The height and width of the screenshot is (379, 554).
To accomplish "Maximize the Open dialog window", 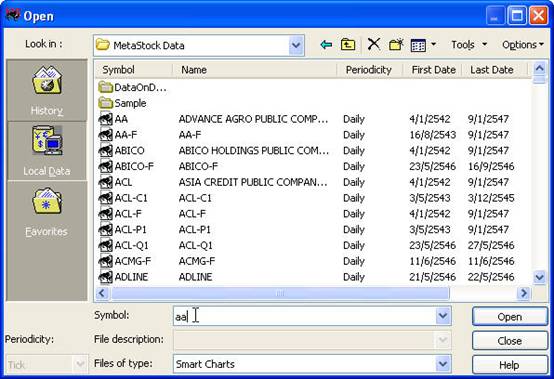I will (x=517, y=16).
